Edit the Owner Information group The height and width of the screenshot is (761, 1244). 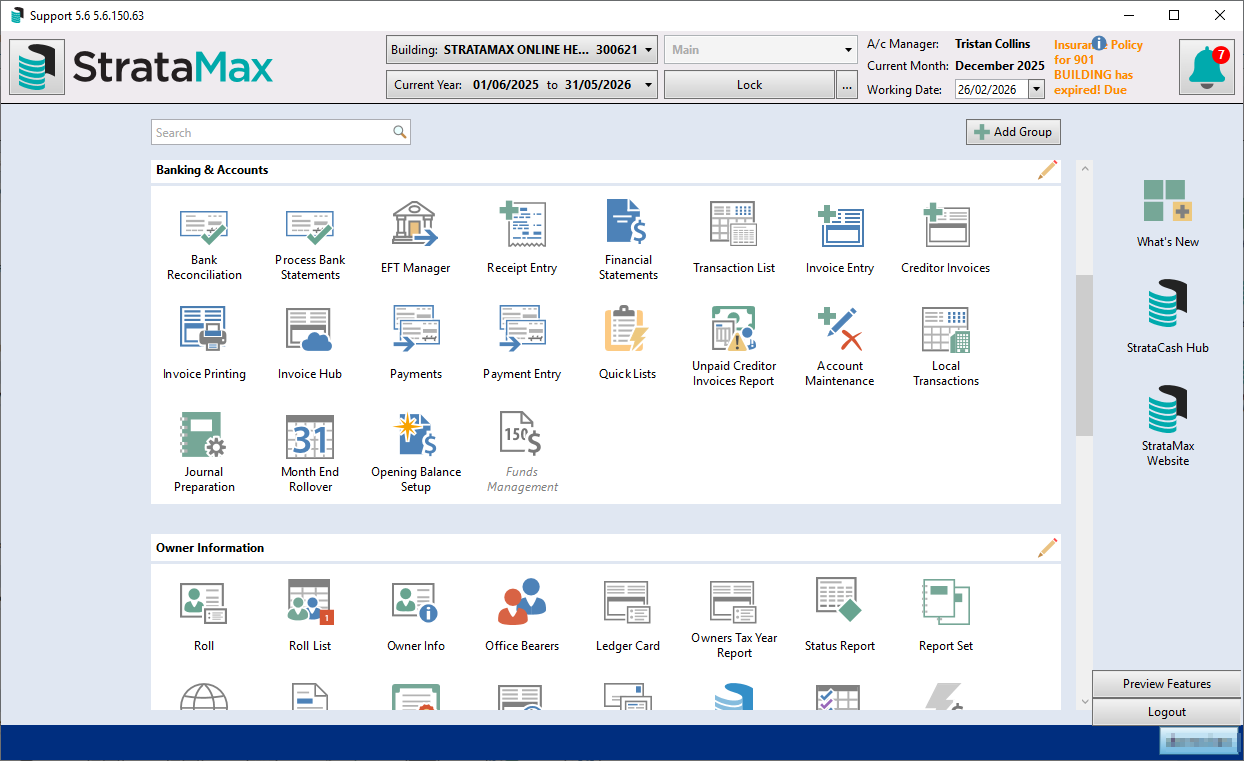coord(1047,548)
